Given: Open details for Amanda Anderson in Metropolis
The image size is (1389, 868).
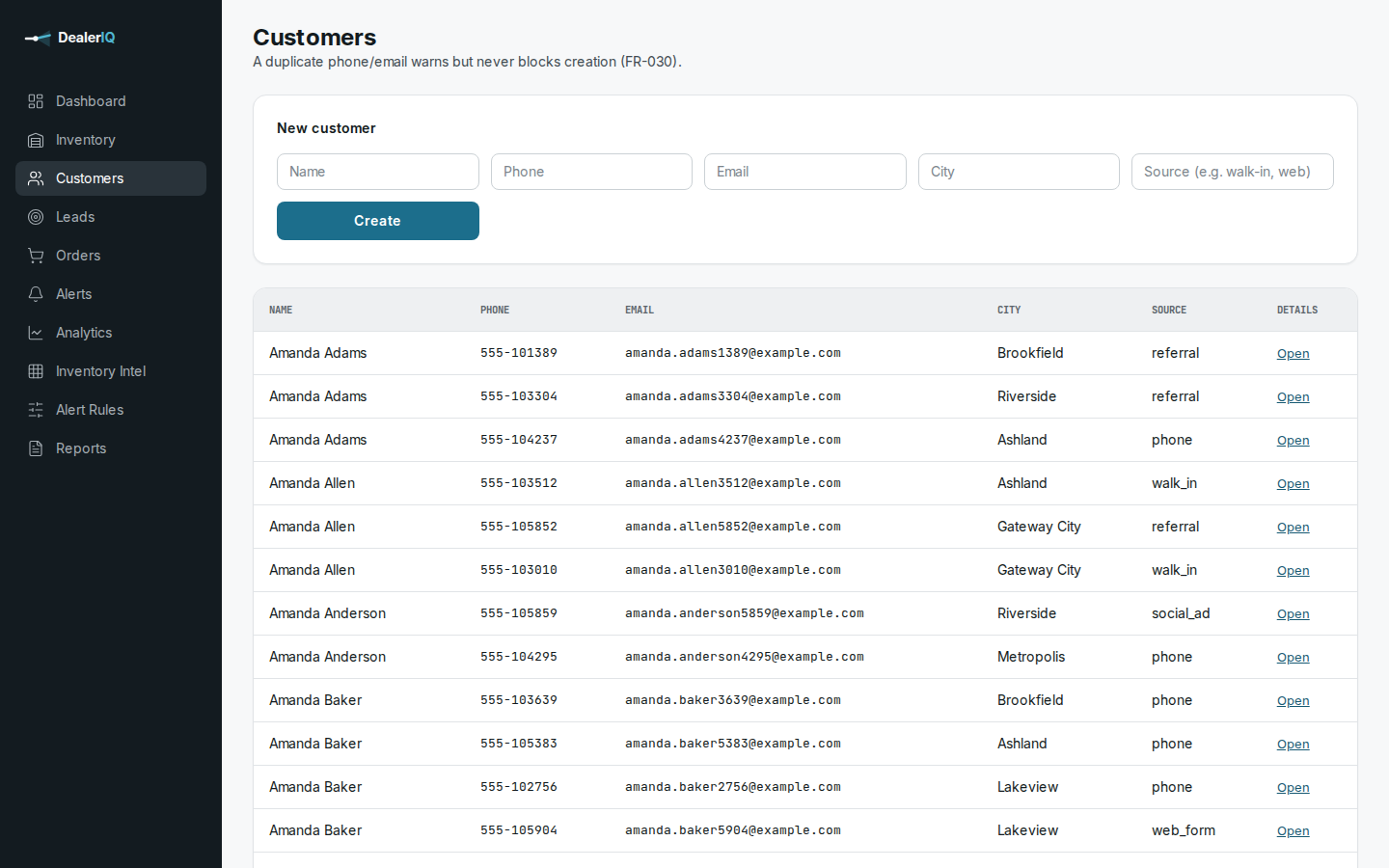Looking at the screenshot, I should (1293, 658).
